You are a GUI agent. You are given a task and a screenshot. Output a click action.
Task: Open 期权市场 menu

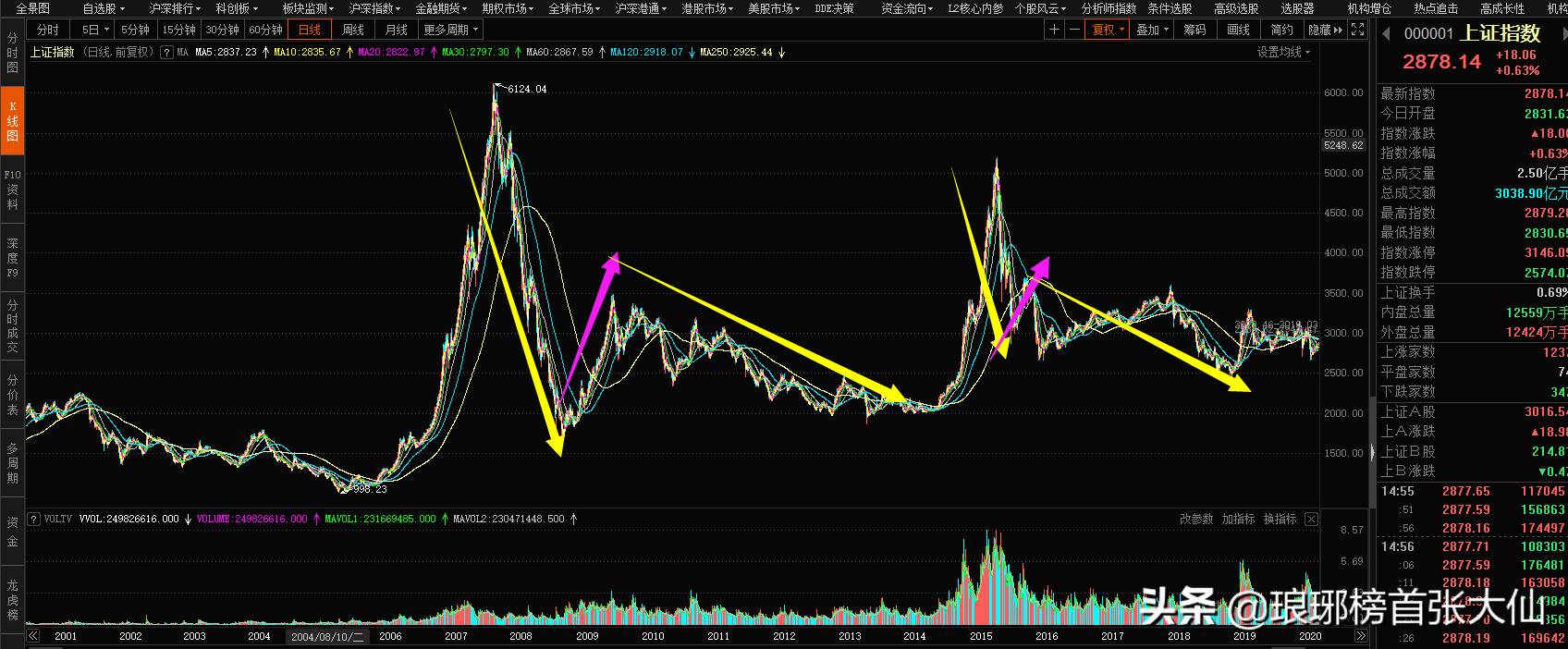[508, 8]
